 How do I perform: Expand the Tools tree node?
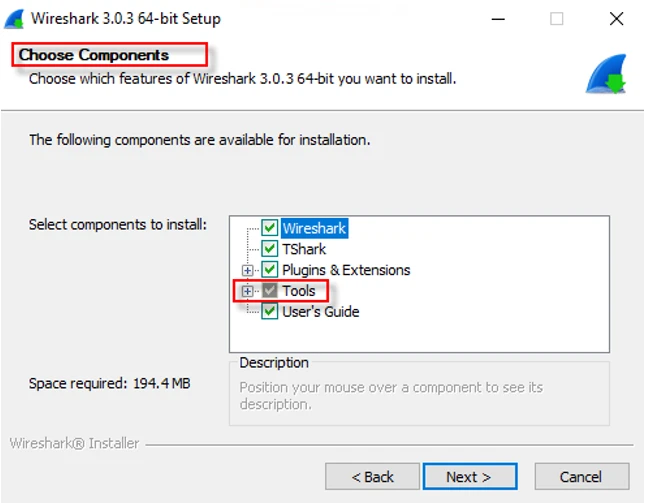(x=248, y=291)
